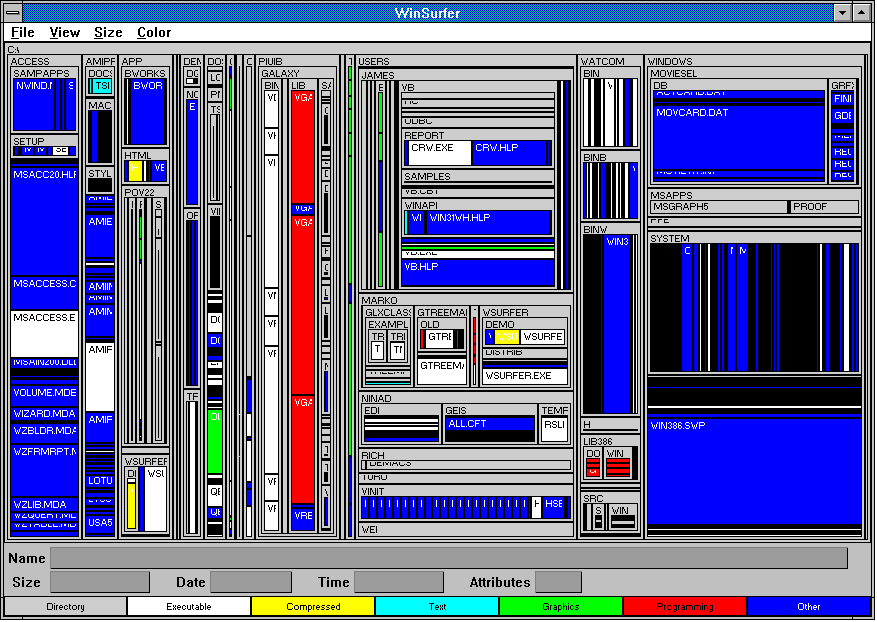Screen dimensions: 877x622
Task: Open the View menu
Action: 64,32
